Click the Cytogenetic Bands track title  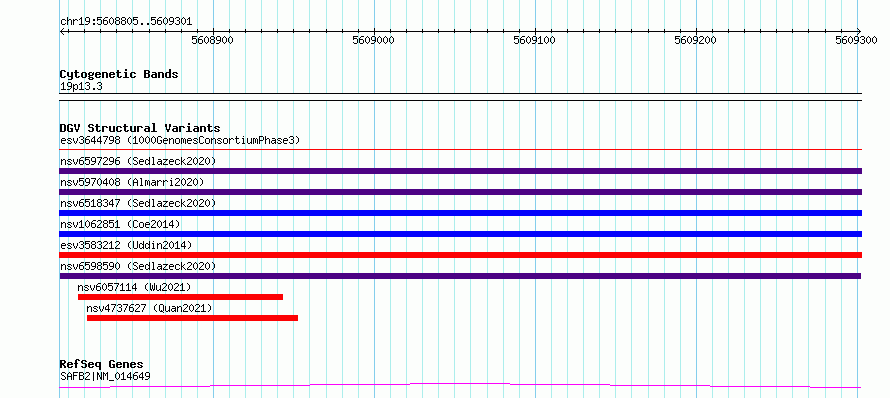click(x=119, y=74)
